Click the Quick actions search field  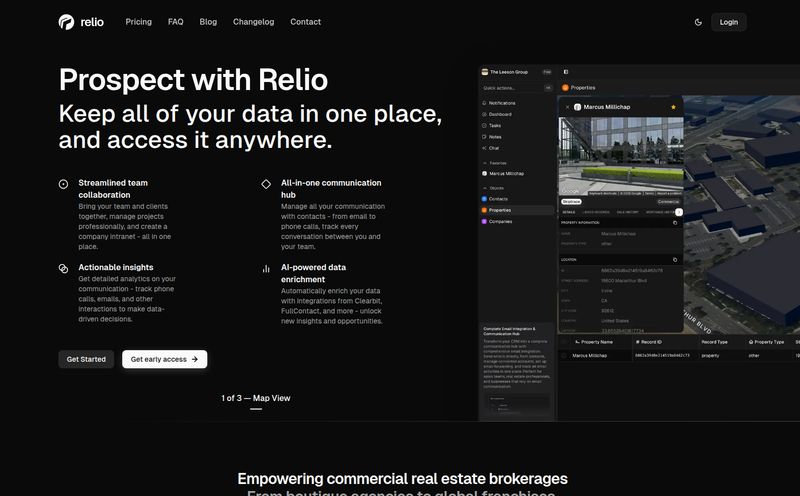tap(517, 88)
